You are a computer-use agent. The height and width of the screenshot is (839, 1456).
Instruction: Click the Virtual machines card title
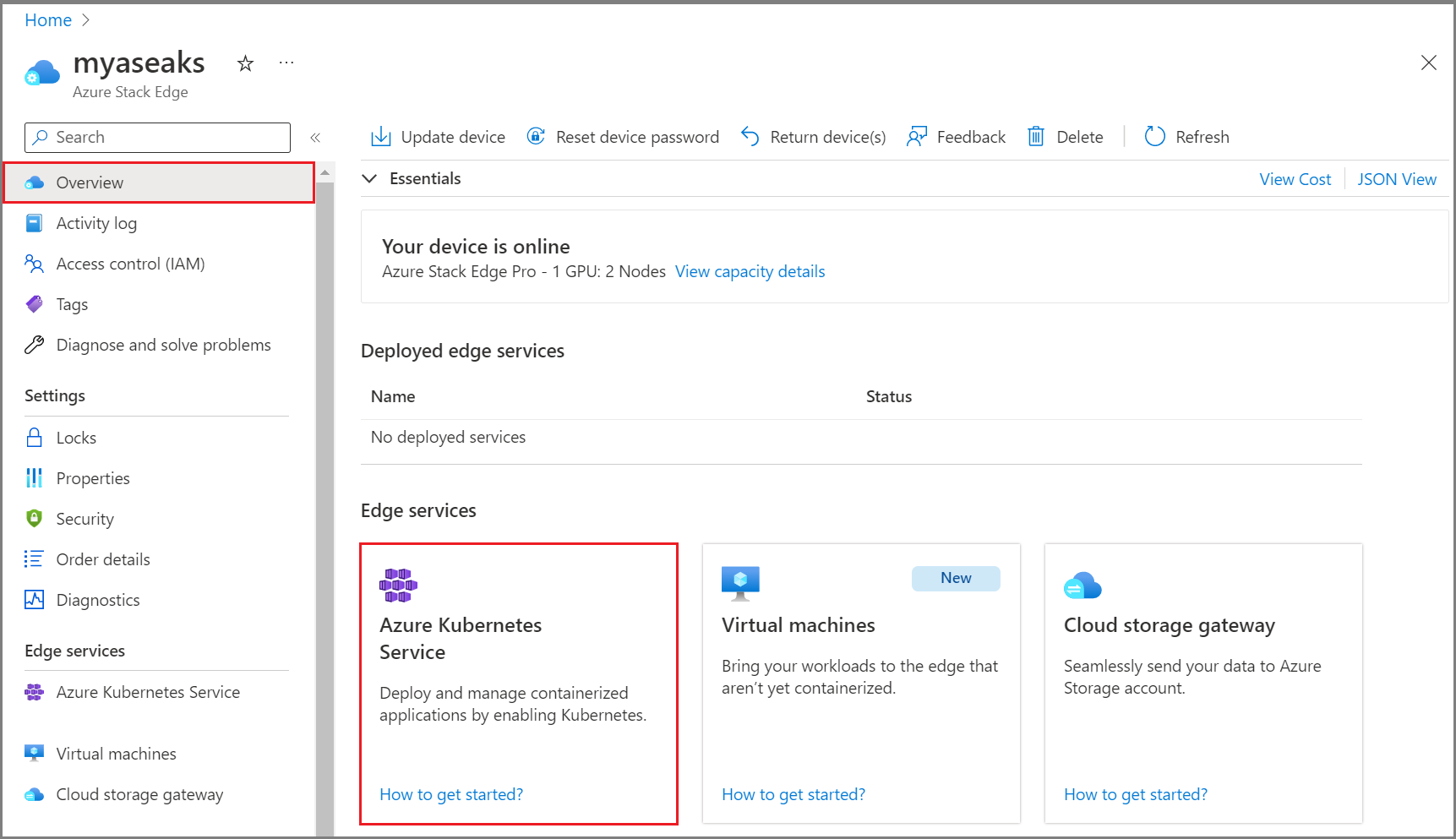(x=799, y=625)
